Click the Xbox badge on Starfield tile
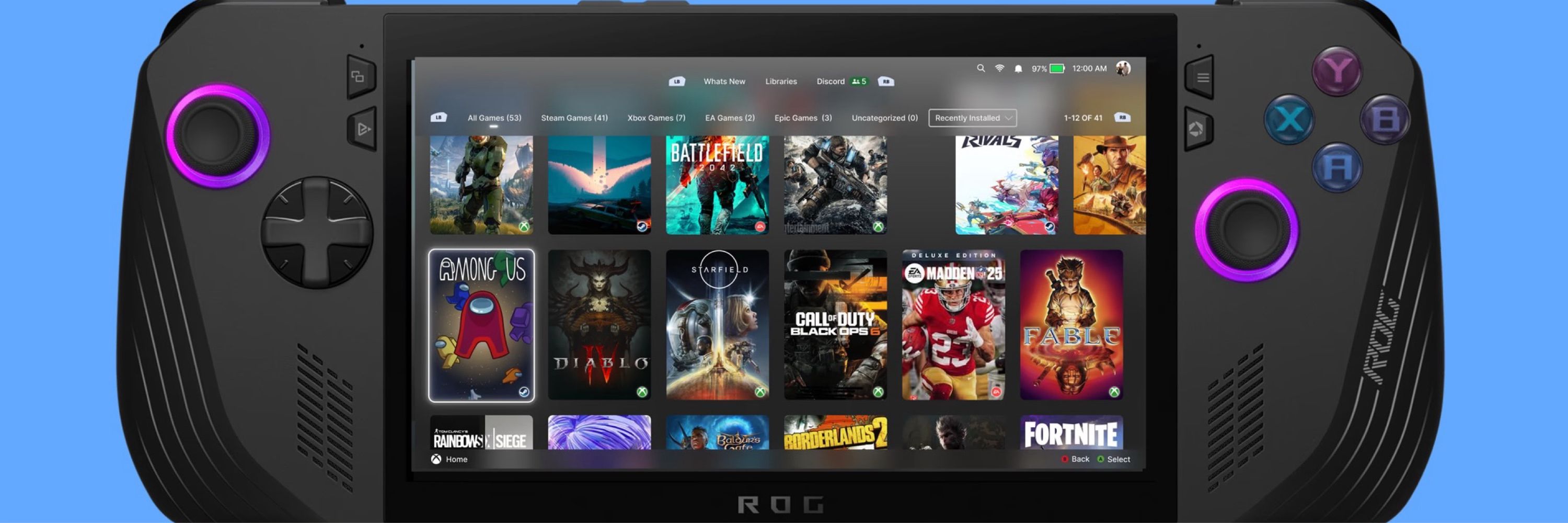The width and height of the screenshot is (1568, 523). 759,392
